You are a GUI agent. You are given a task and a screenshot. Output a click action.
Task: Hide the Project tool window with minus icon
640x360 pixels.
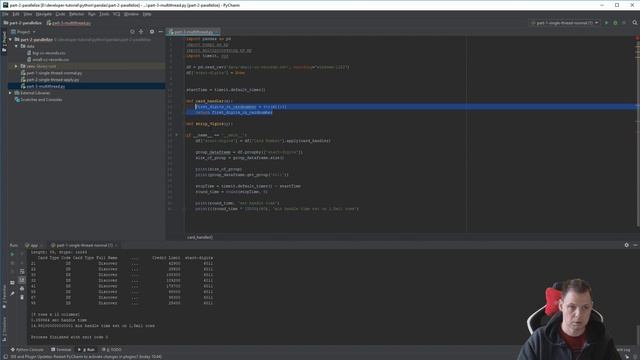tap(160, 31)
